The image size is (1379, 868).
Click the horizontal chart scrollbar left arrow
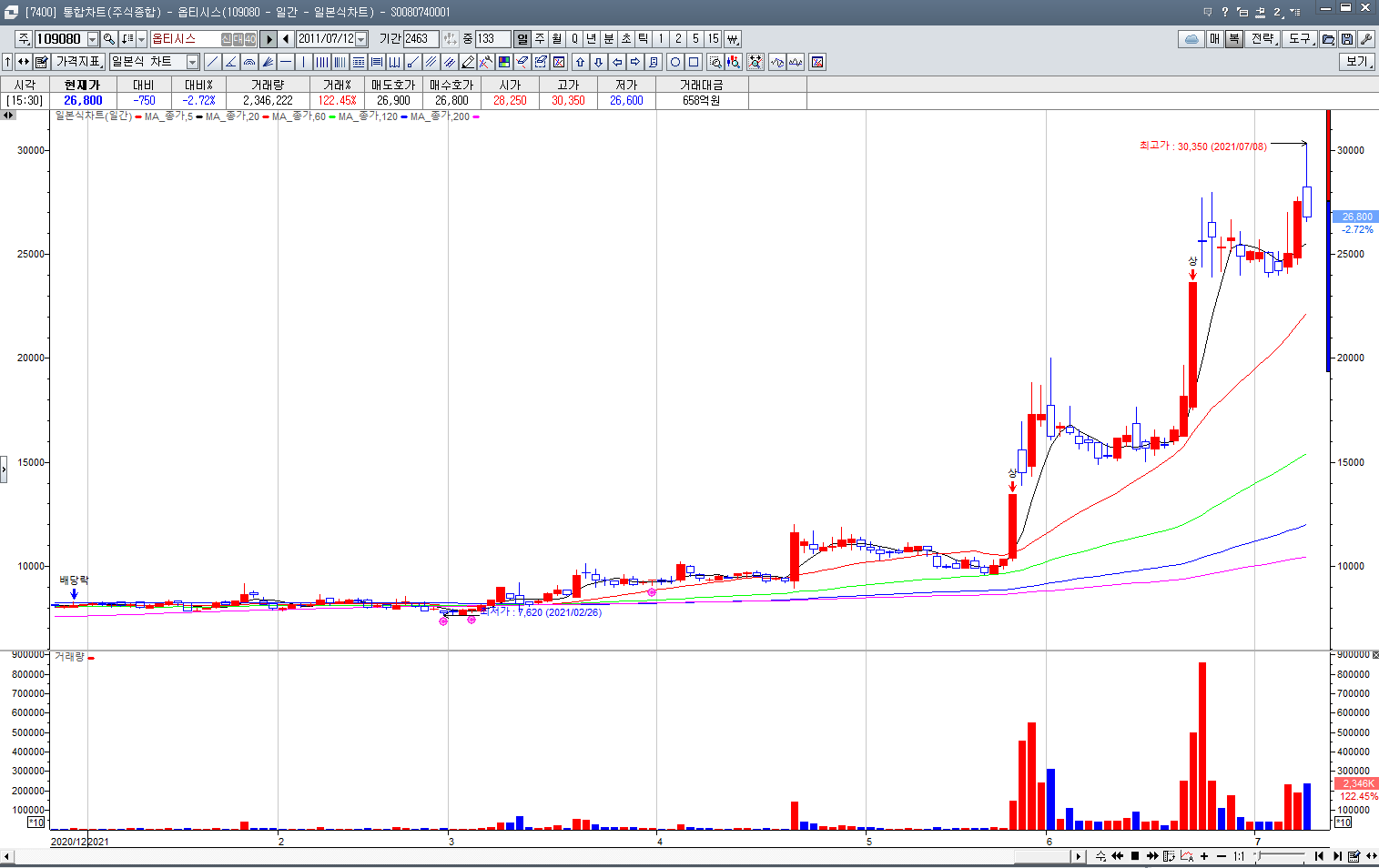pyautogui.click(x=7, y=856)
